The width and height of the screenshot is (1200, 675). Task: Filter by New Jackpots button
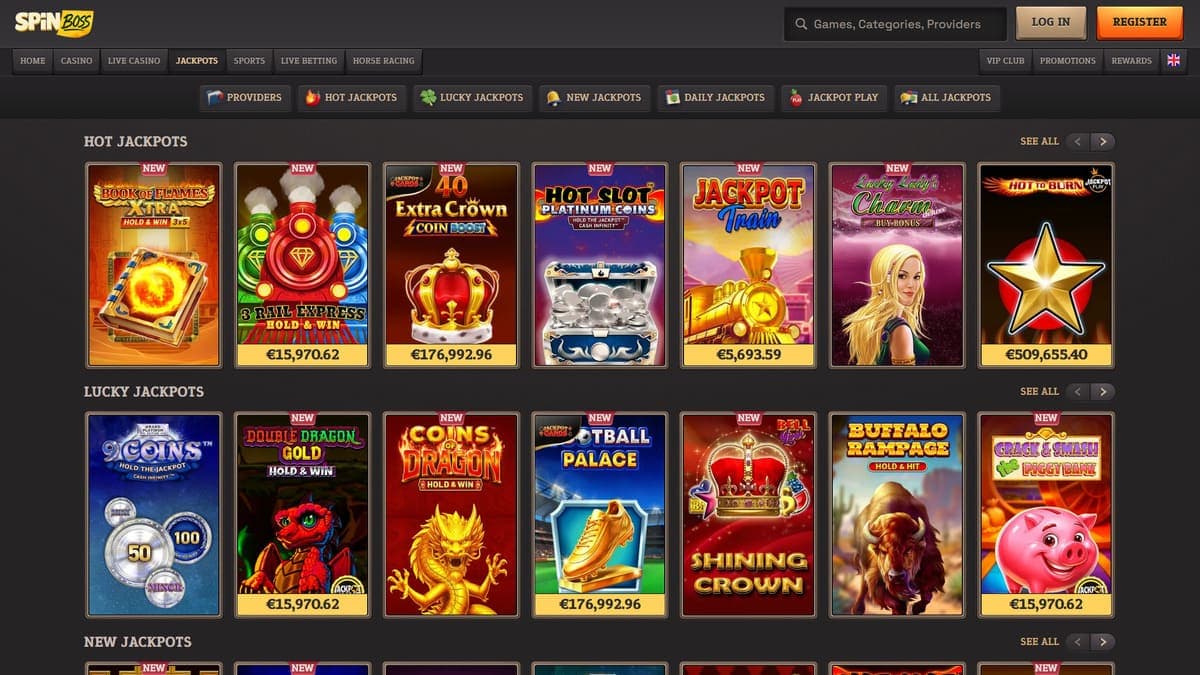(x=594, y=97)
